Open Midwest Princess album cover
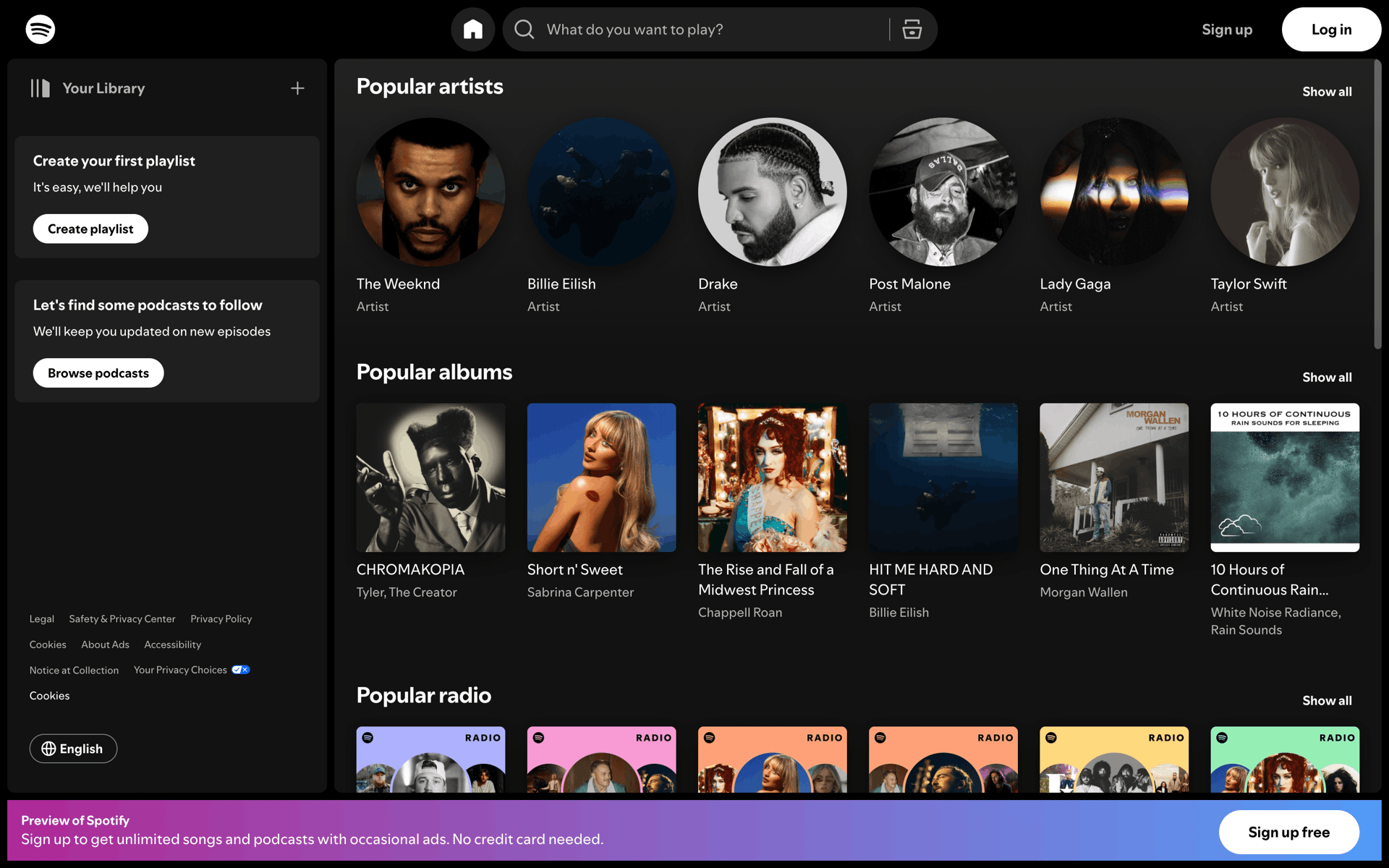The image size is (1389, 868). (x=773, y=477)
